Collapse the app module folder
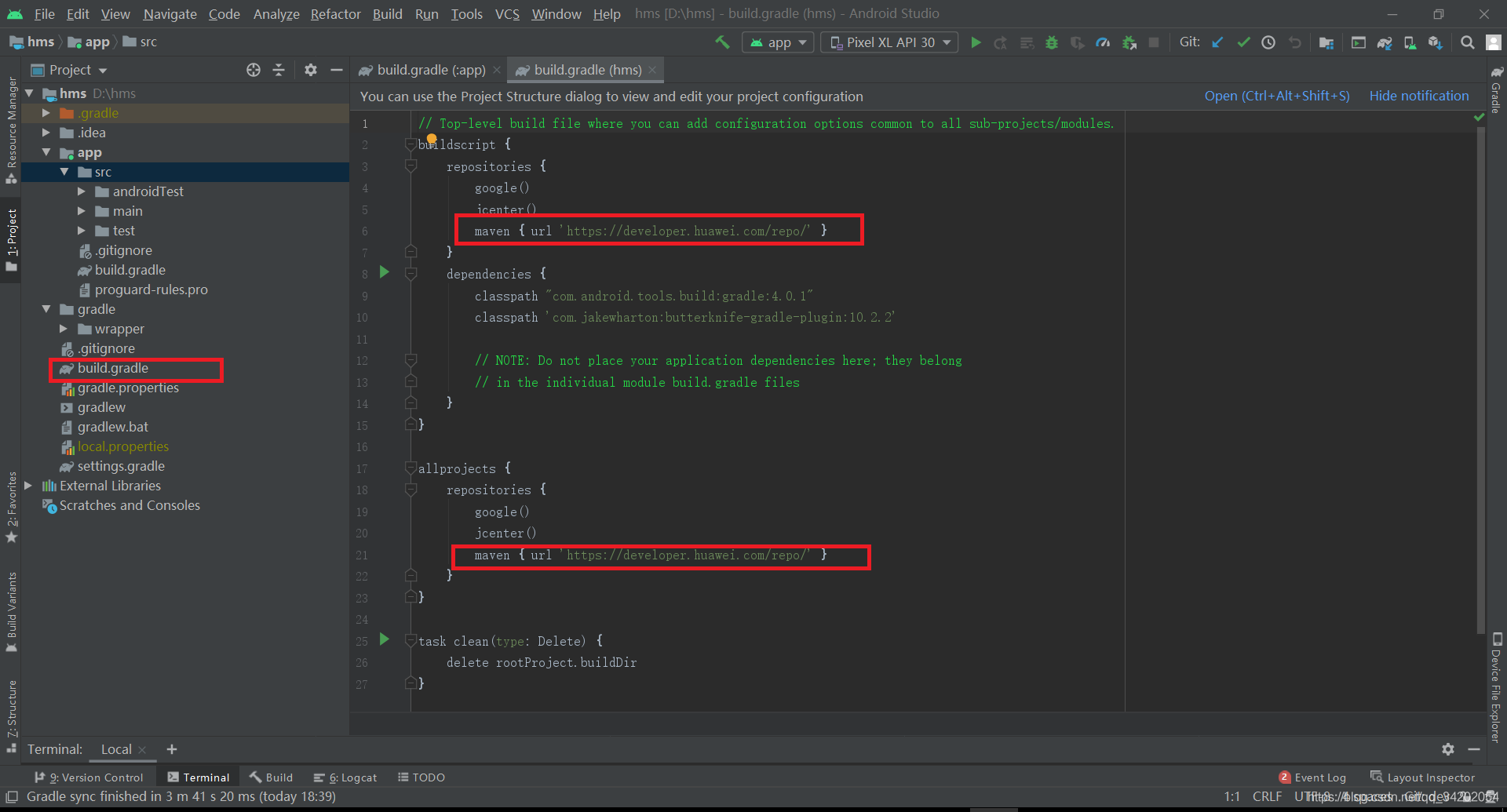The height and width of the screenshot is (812, 1507). 46,152
